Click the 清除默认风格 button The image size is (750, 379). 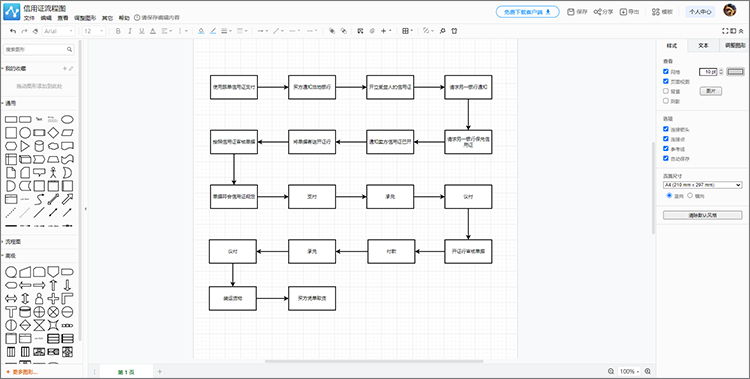point(702,215)
